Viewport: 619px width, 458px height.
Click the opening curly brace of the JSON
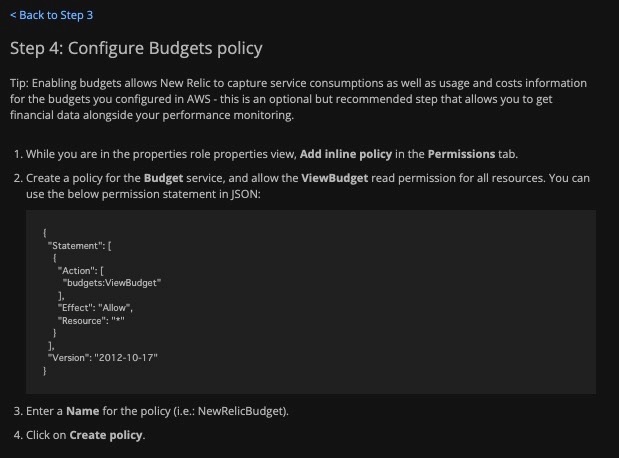pos(45,233)
